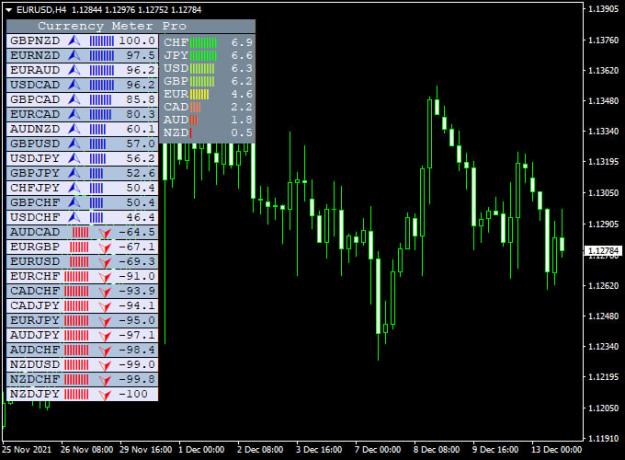Screen dimensions: 625x460
Task: Click the CHF currency strength label
Action: [x=176, y=43]
